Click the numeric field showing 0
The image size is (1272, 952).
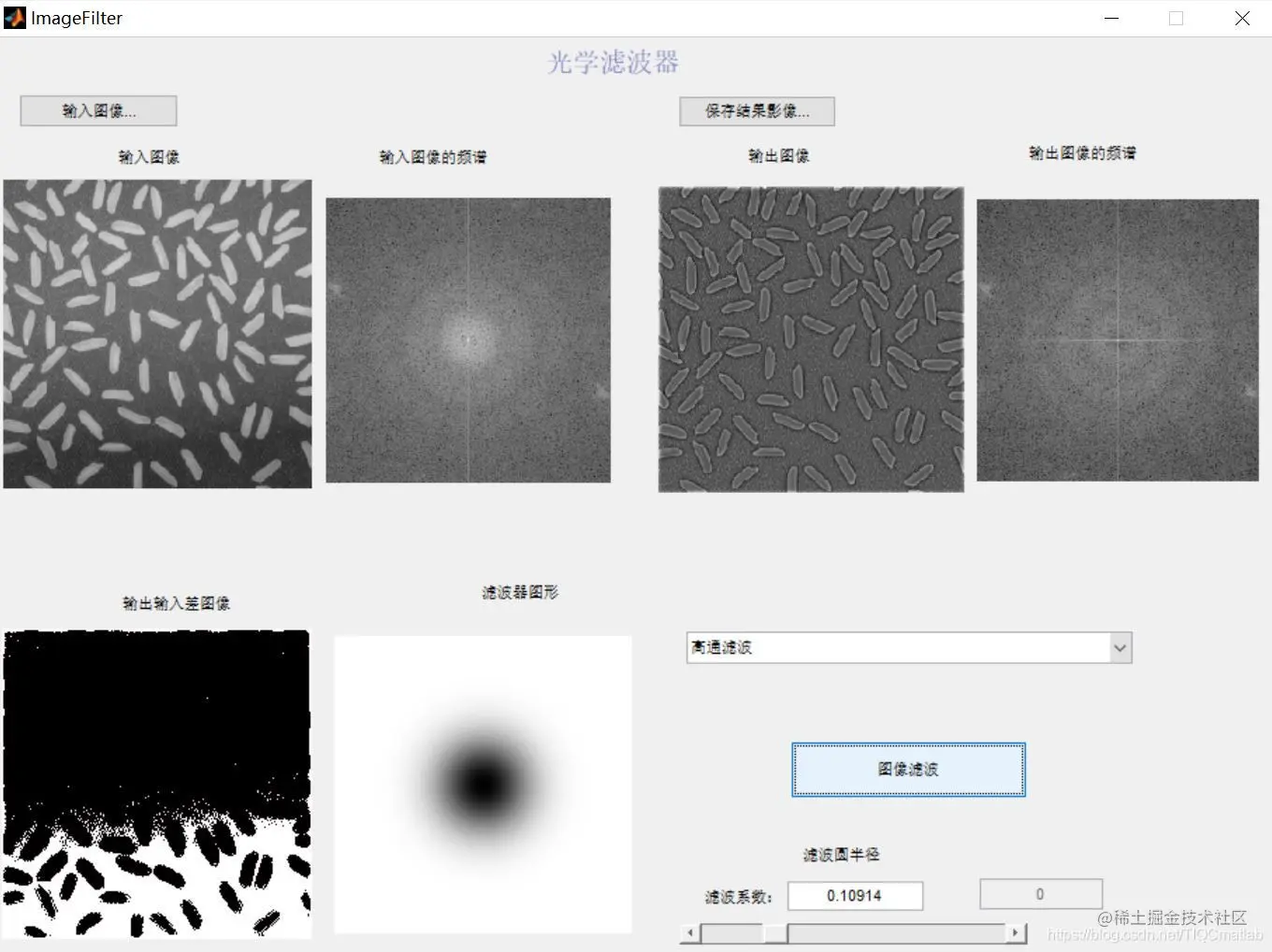(x=1040, y=893)
